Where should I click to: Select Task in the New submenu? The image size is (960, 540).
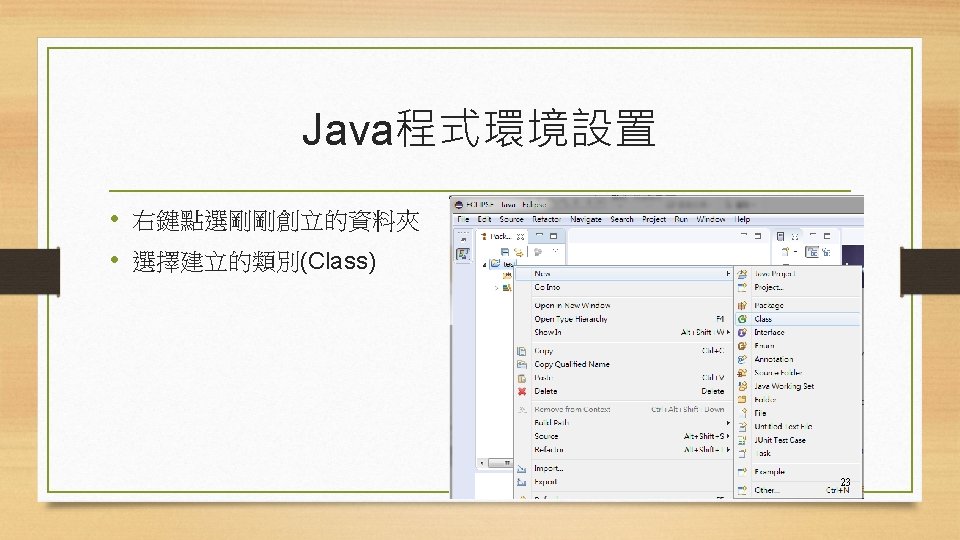797,454
